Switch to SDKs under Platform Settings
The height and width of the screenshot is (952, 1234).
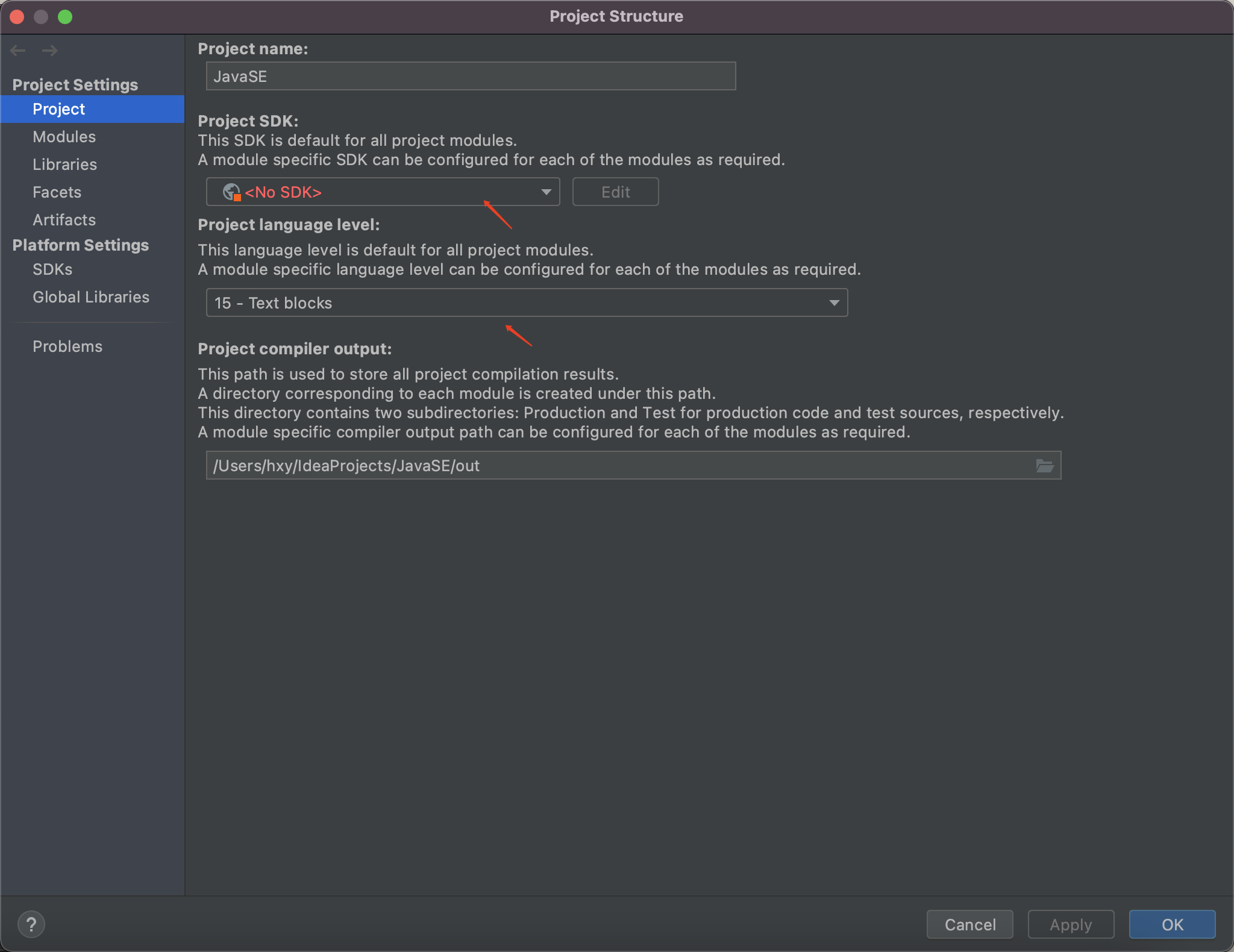[52, 269]
